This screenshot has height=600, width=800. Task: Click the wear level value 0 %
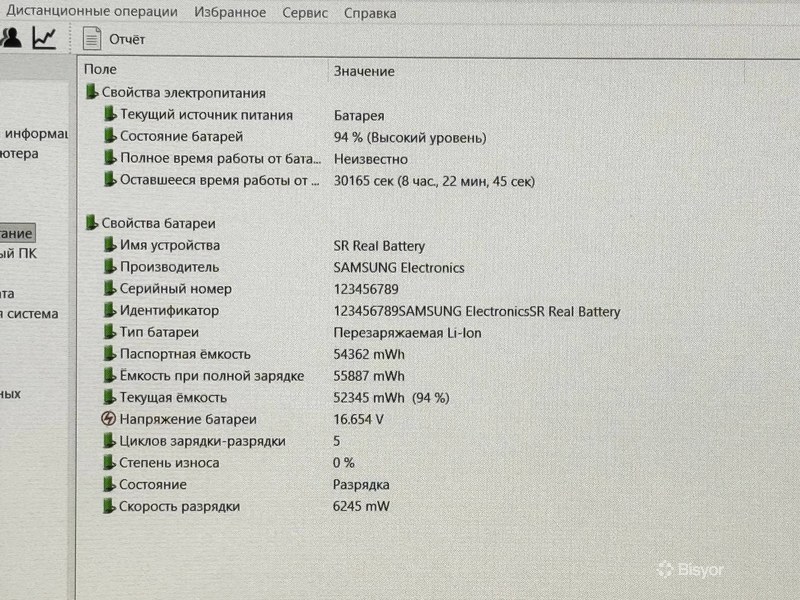(x=343, y=463)
